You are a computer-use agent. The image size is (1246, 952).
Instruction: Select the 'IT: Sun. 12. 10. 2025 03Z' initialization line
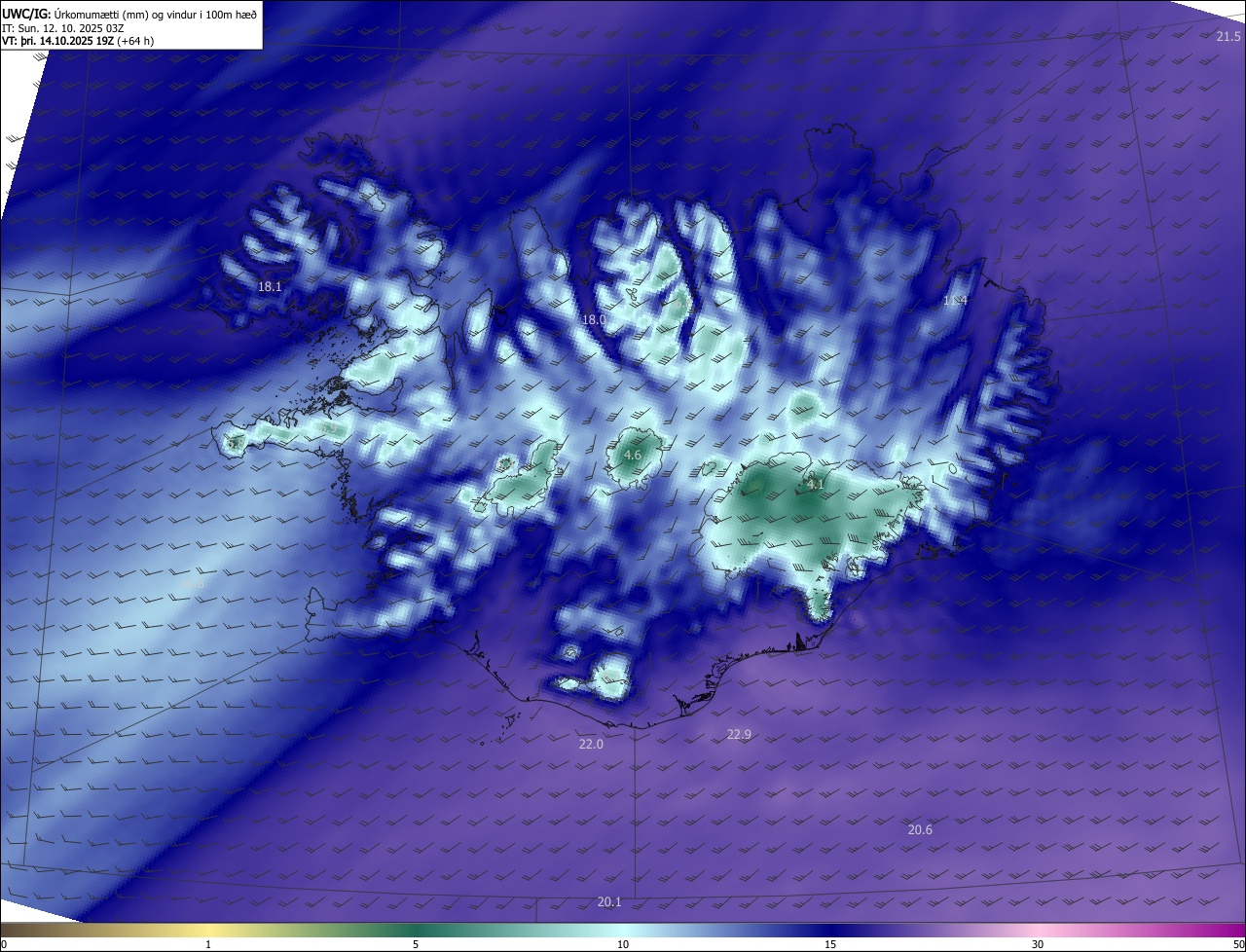[65, 27]
